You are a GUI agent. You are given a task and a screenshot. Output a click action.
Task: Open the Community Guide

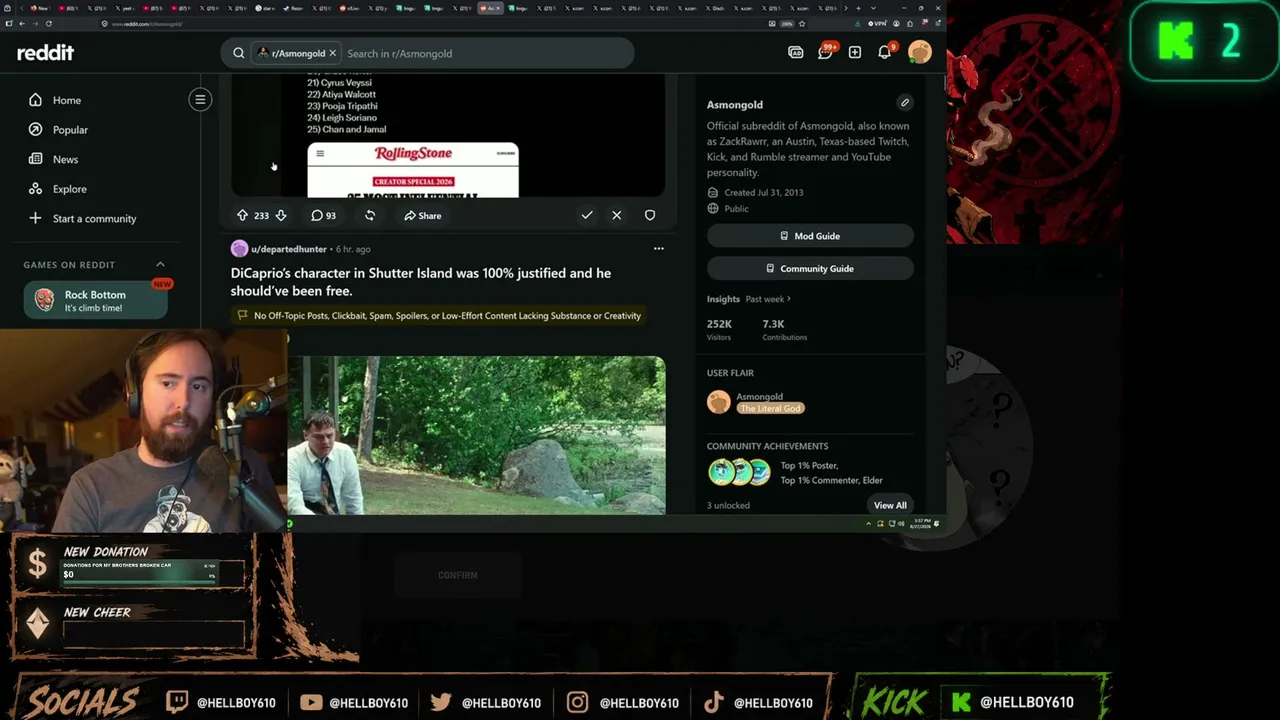[x=810, y=268]
